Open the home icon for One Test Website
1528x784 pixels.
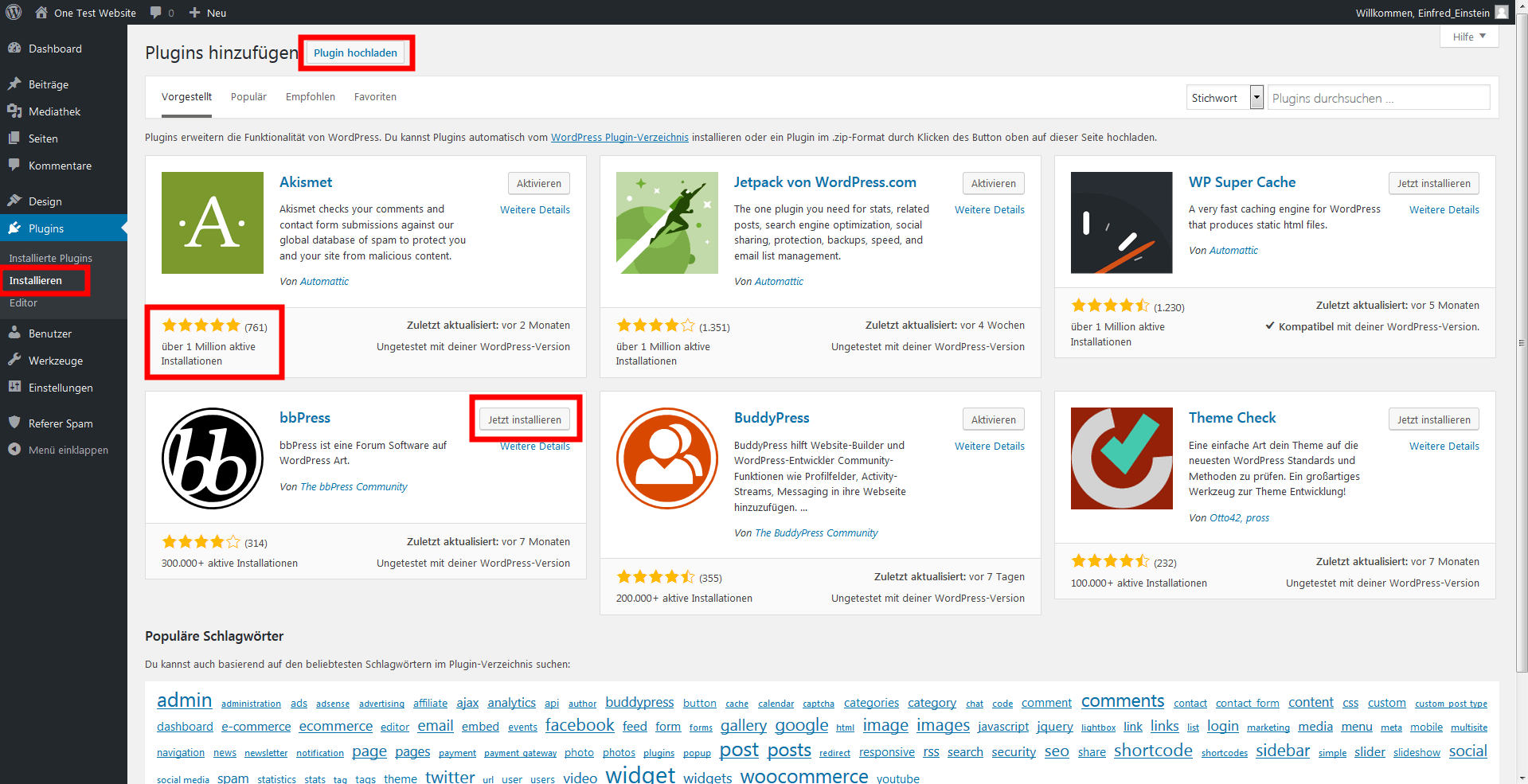(x=41, y=12)
